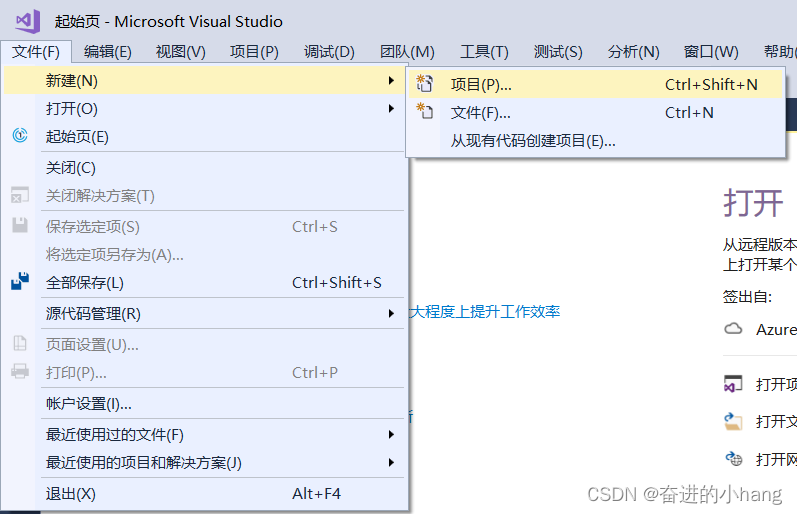Open the 视图(V) menu

click(x=180, y=52)
